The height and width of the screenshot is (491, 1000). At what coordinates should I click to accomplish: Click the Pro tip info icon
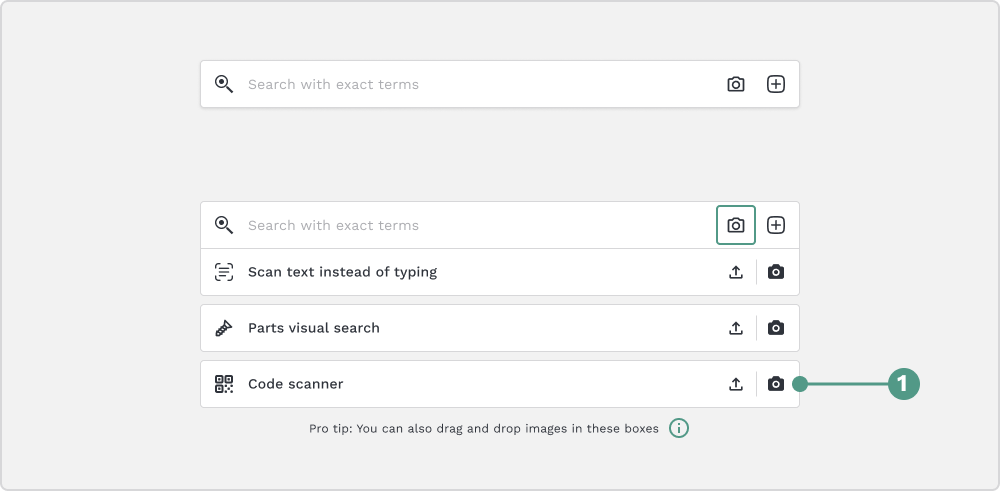(x=679, y=429)
